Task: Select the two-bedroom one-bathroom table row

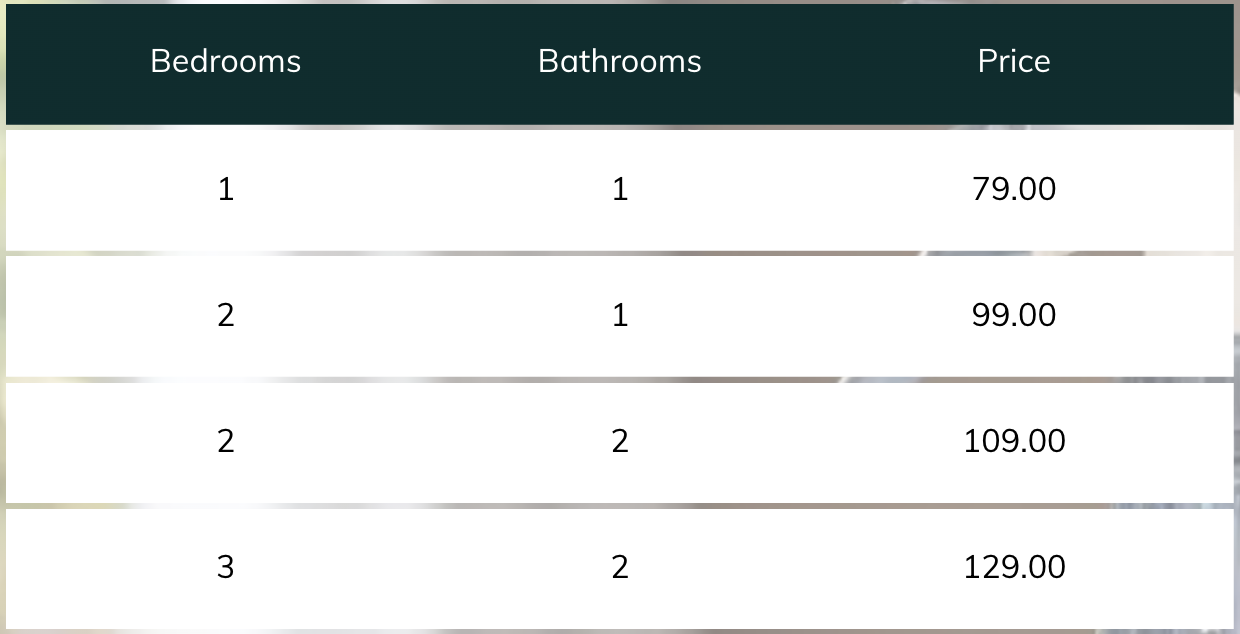Action: click(620, 316)
